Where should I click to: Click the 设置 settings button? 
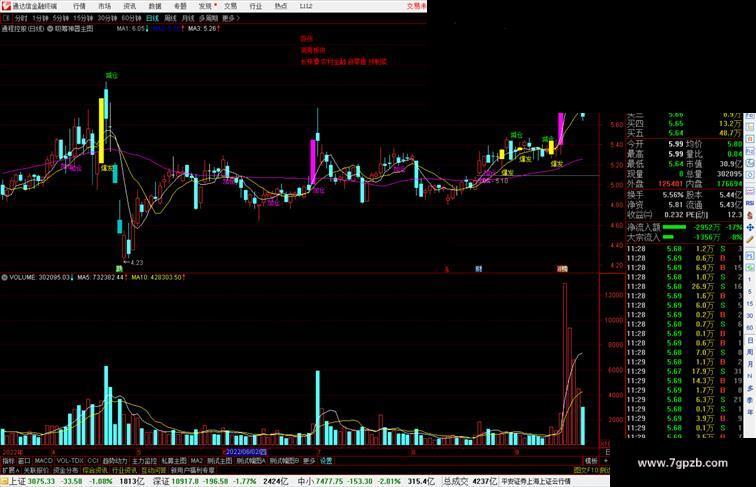(x=326, y=461)
